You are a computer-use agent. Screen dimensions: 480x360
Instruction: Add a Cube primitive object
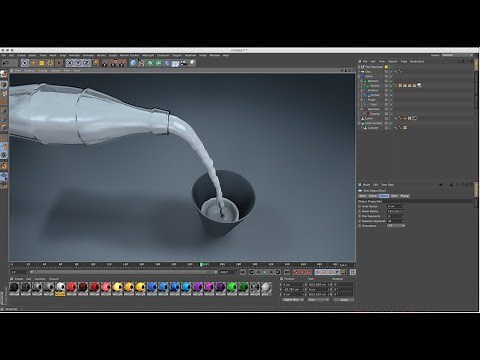133,63
